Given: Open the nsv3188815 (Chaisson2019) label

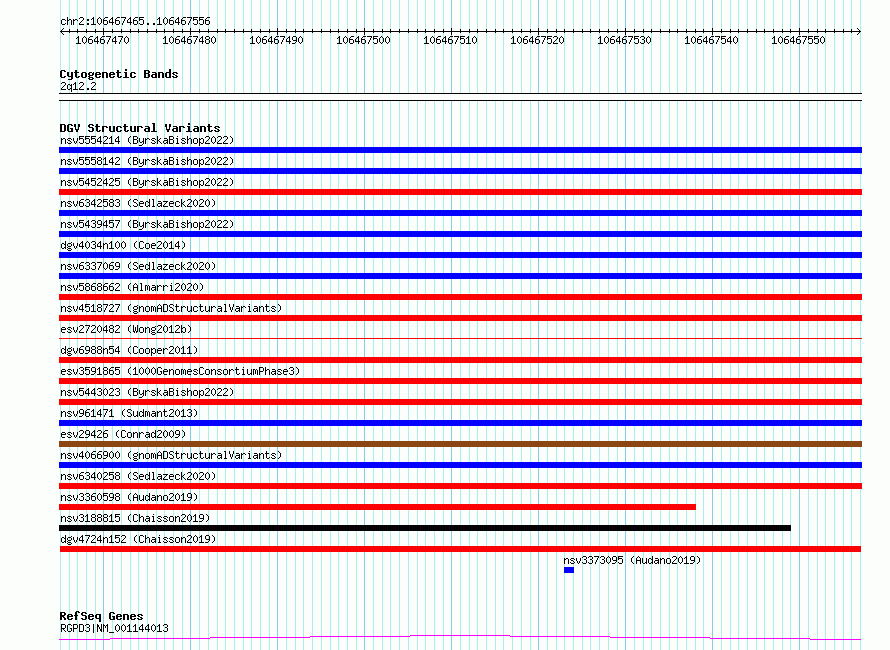Looking at the screenshot, I should coord(135,518).
